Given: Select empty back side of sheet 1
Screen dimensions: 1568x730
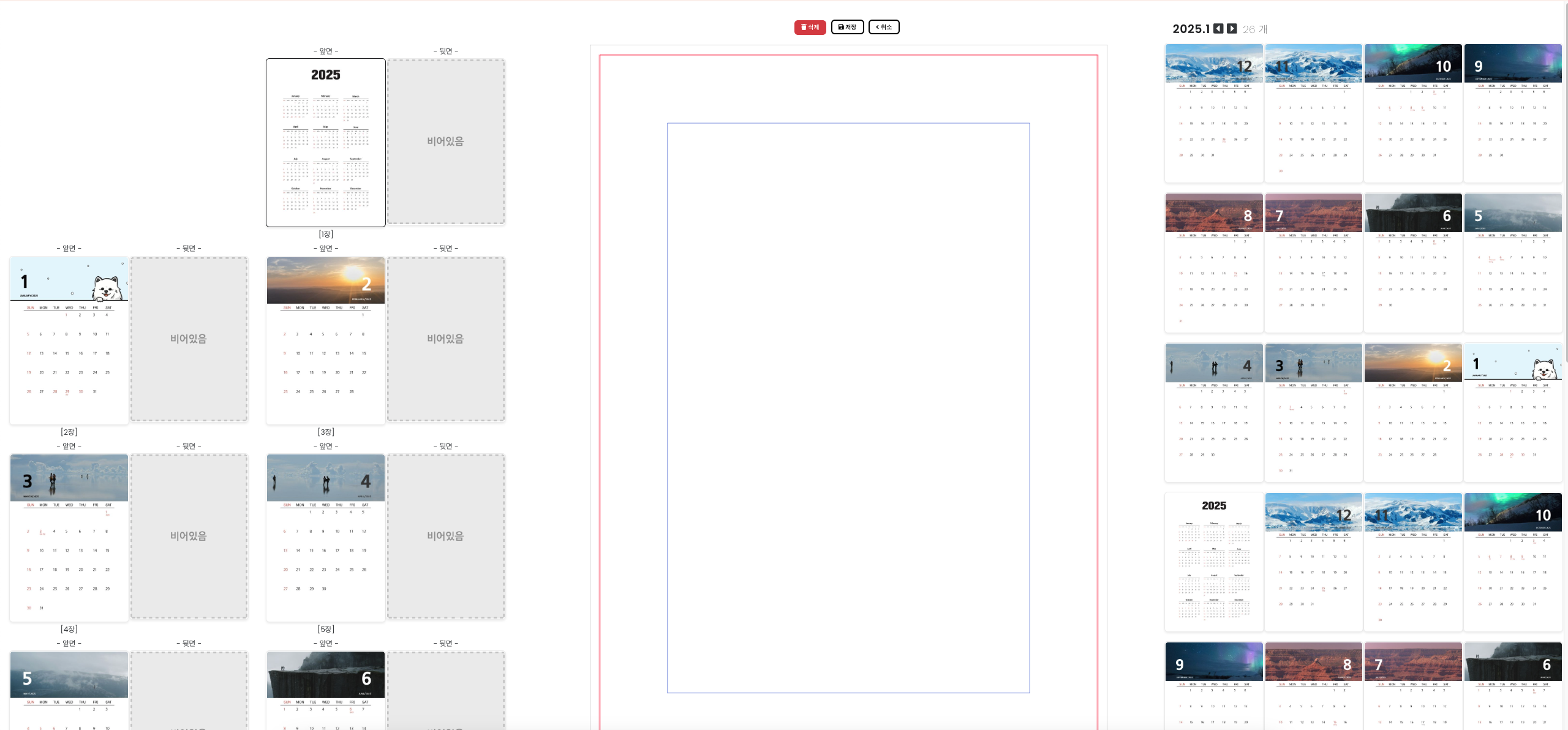Looking at the screenshot, I should pyautogui.click(x=445, y=141).
